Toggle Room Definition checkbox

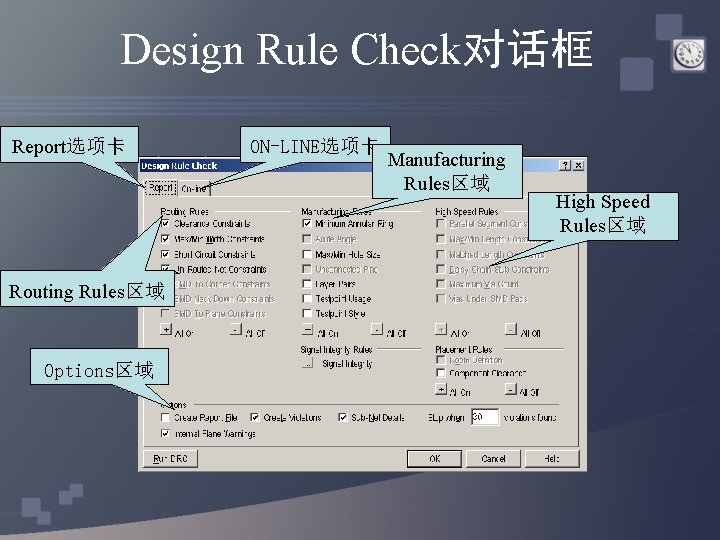pyautogui.click(x=440, y=360)
